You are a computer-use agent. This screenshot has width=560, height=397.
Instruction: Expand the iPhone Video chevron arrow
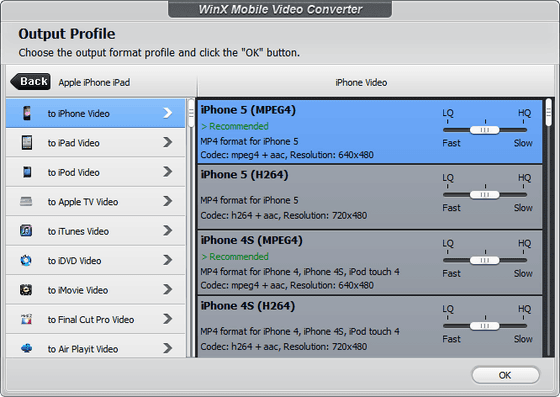coord(168,113)
